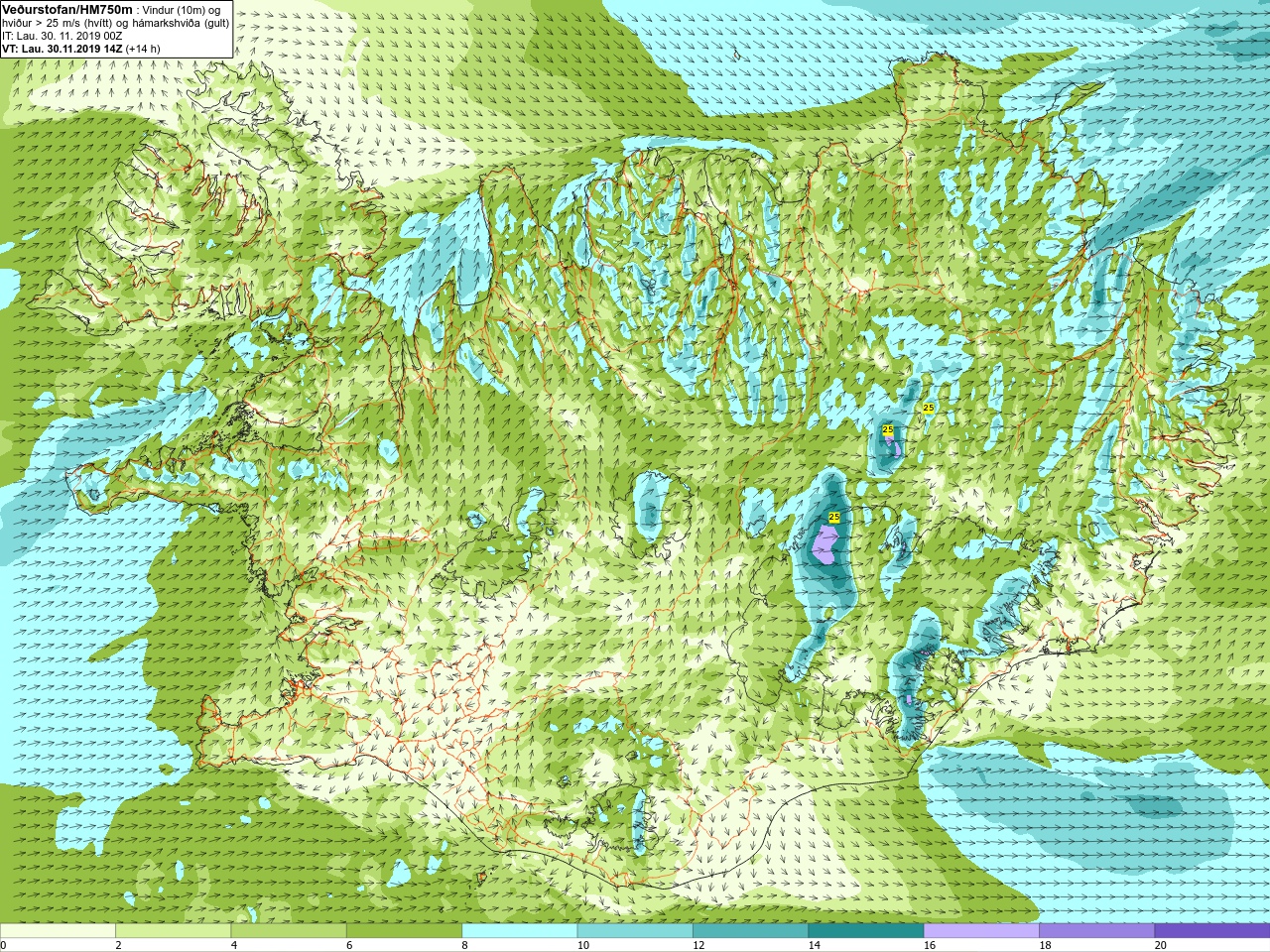1270x952 pixels.
Task: Click the "VT: Lau. 30.11.2019 14Z (+14 h)" line
Action: click(81, 49)
